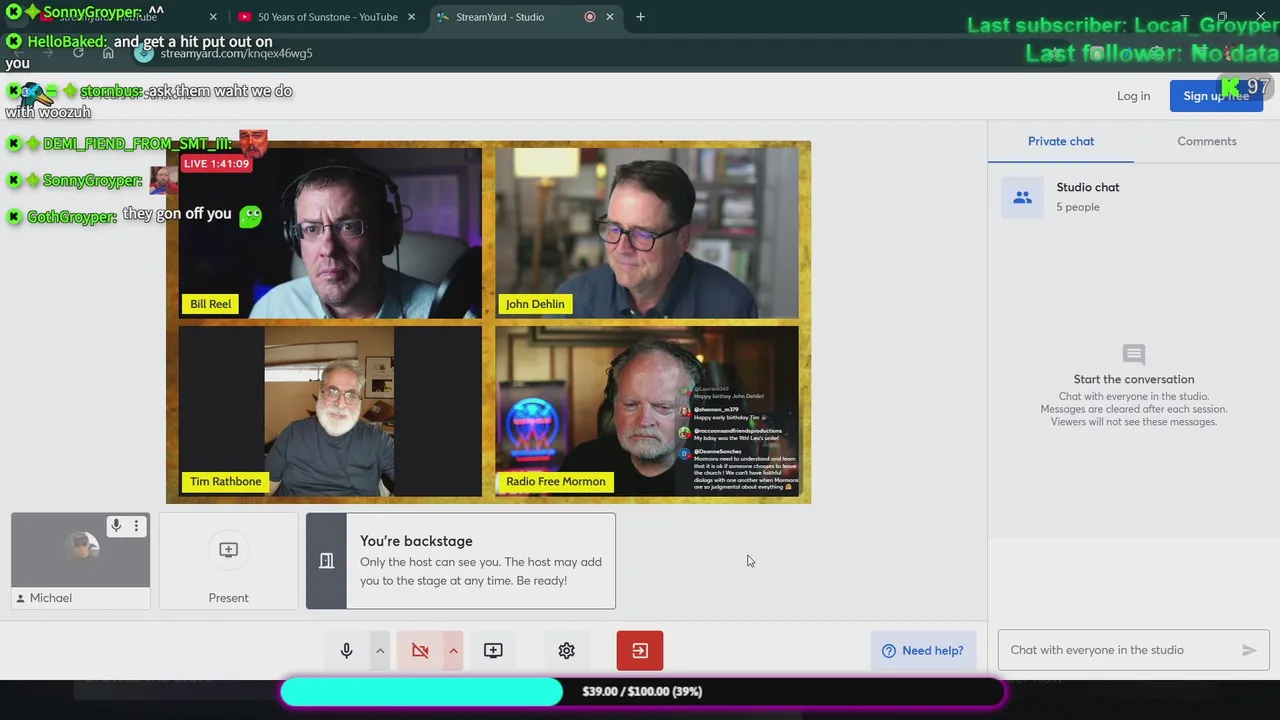1280x720 pixels.
Task: Select the Private chat tab
Action: (x=1060, y=141)
